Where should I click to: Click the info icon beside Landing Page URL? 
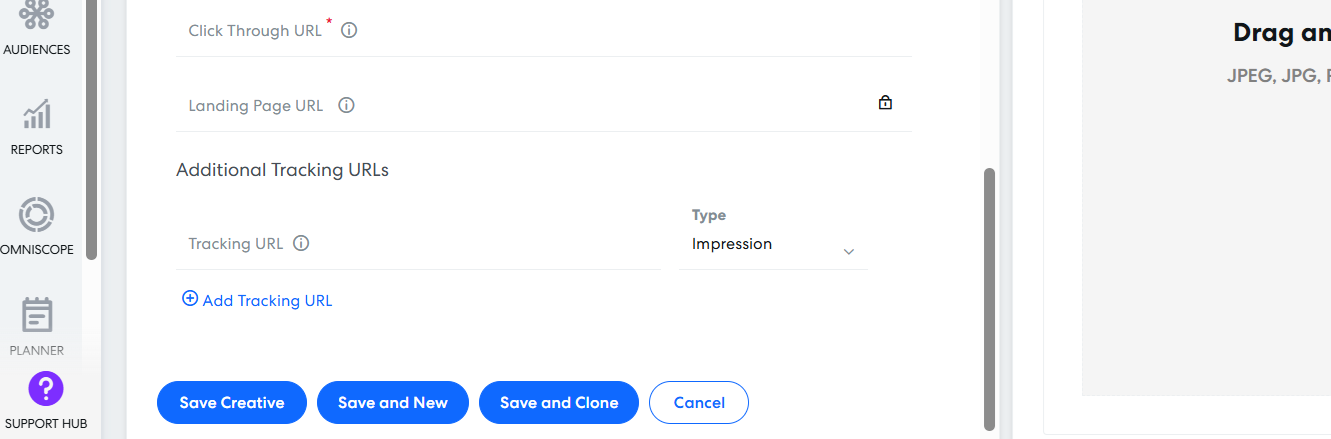[346, 105]
